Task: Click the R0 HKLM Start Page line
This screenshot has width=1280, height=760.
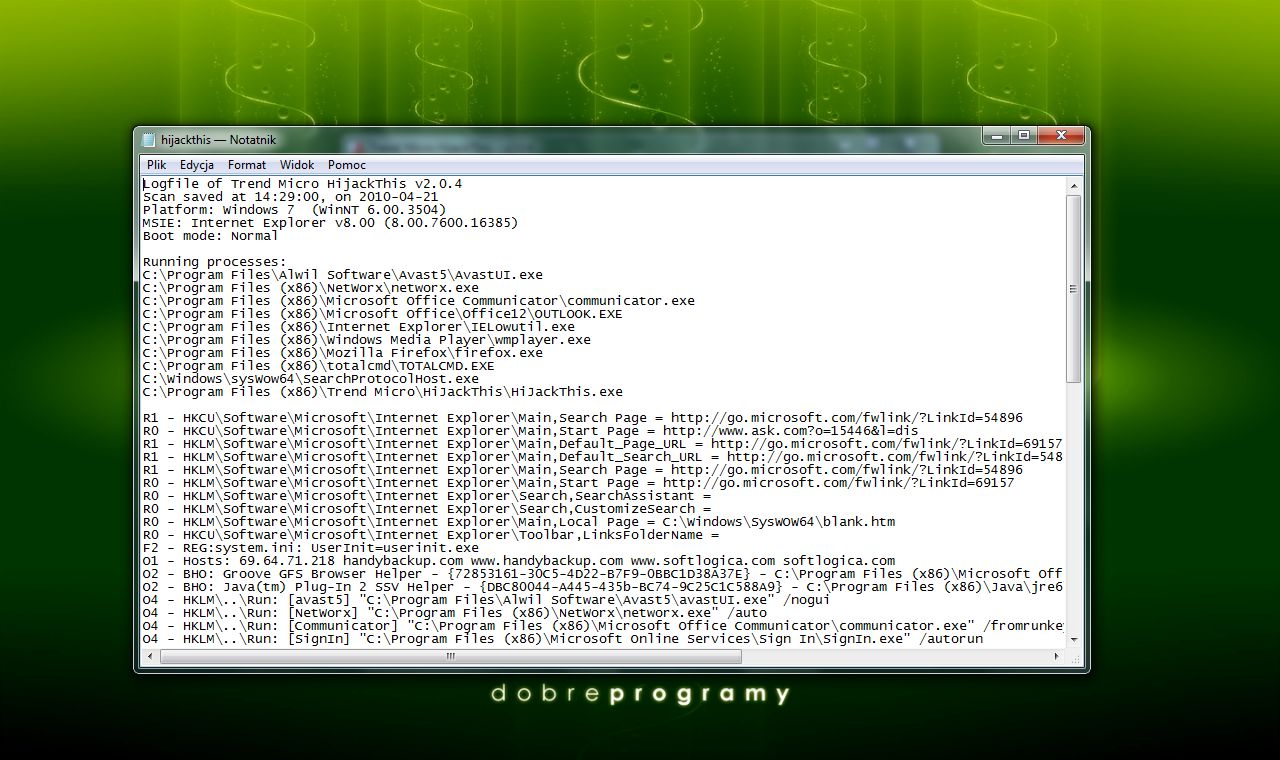Action: (x=578, y=483)
